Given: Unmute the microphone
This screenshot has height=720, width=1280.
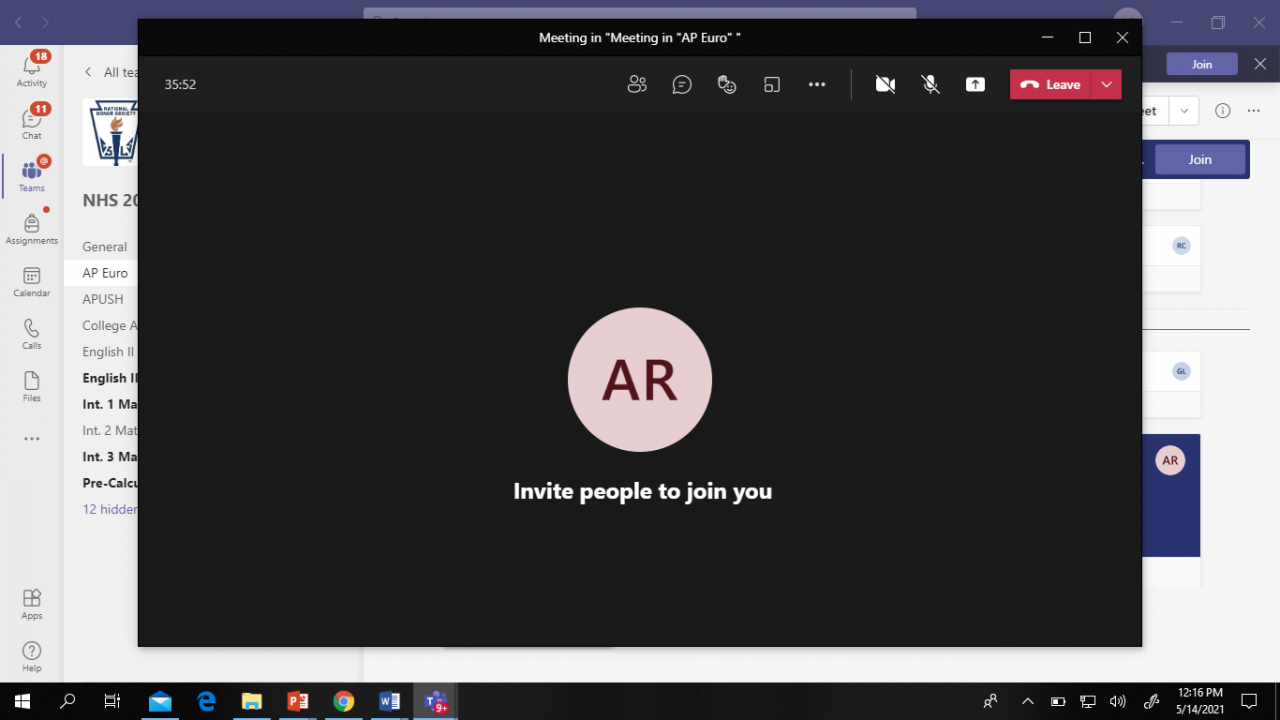Looking at the screenshot, I should 930,85.
